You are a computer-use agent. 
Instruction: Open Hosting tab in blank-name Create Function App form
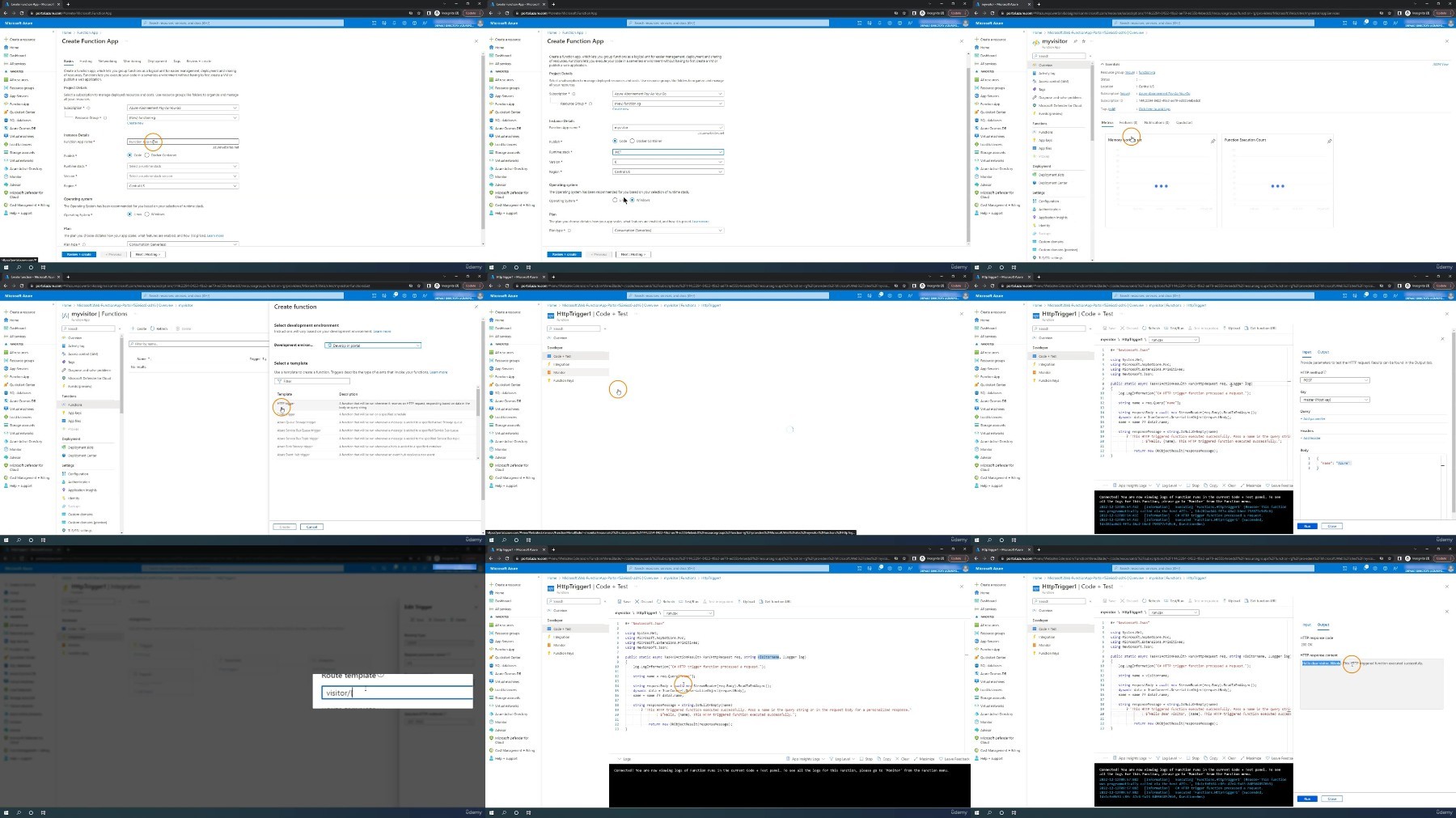tap(85, 61)
